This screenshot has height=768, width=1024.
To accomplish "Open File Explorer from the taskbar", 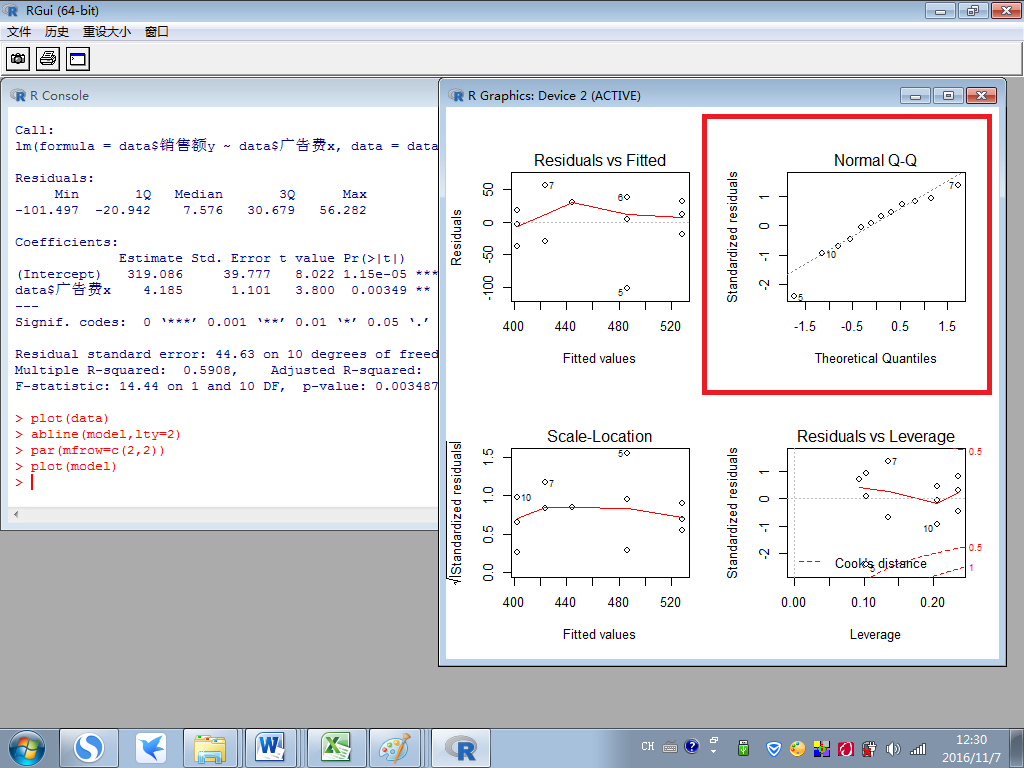I will click(x=210, y=748).
